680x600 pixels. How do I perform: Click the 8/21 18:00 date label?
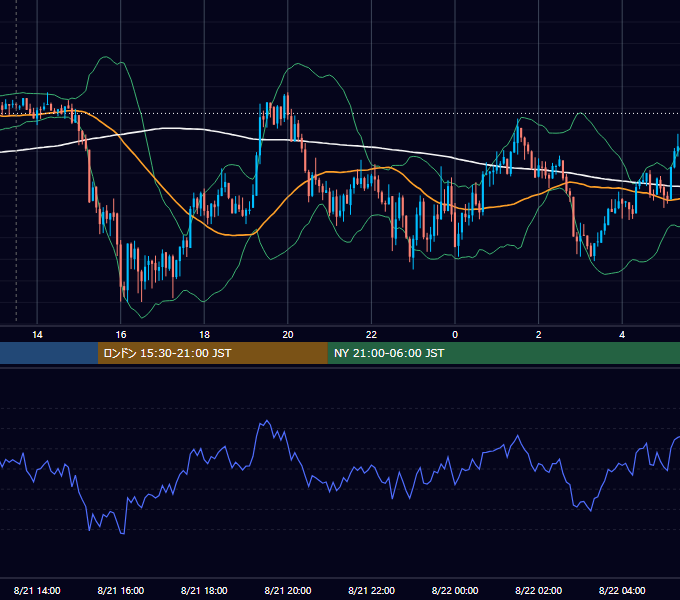204,590
